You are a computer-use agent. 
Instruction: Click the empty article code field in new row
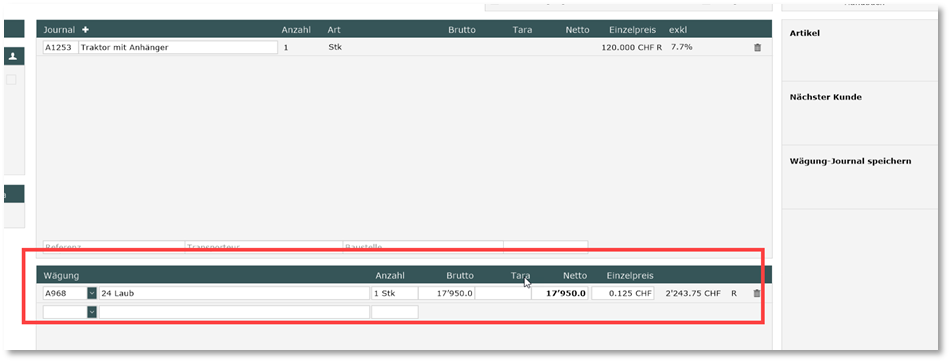click(65, 311)
